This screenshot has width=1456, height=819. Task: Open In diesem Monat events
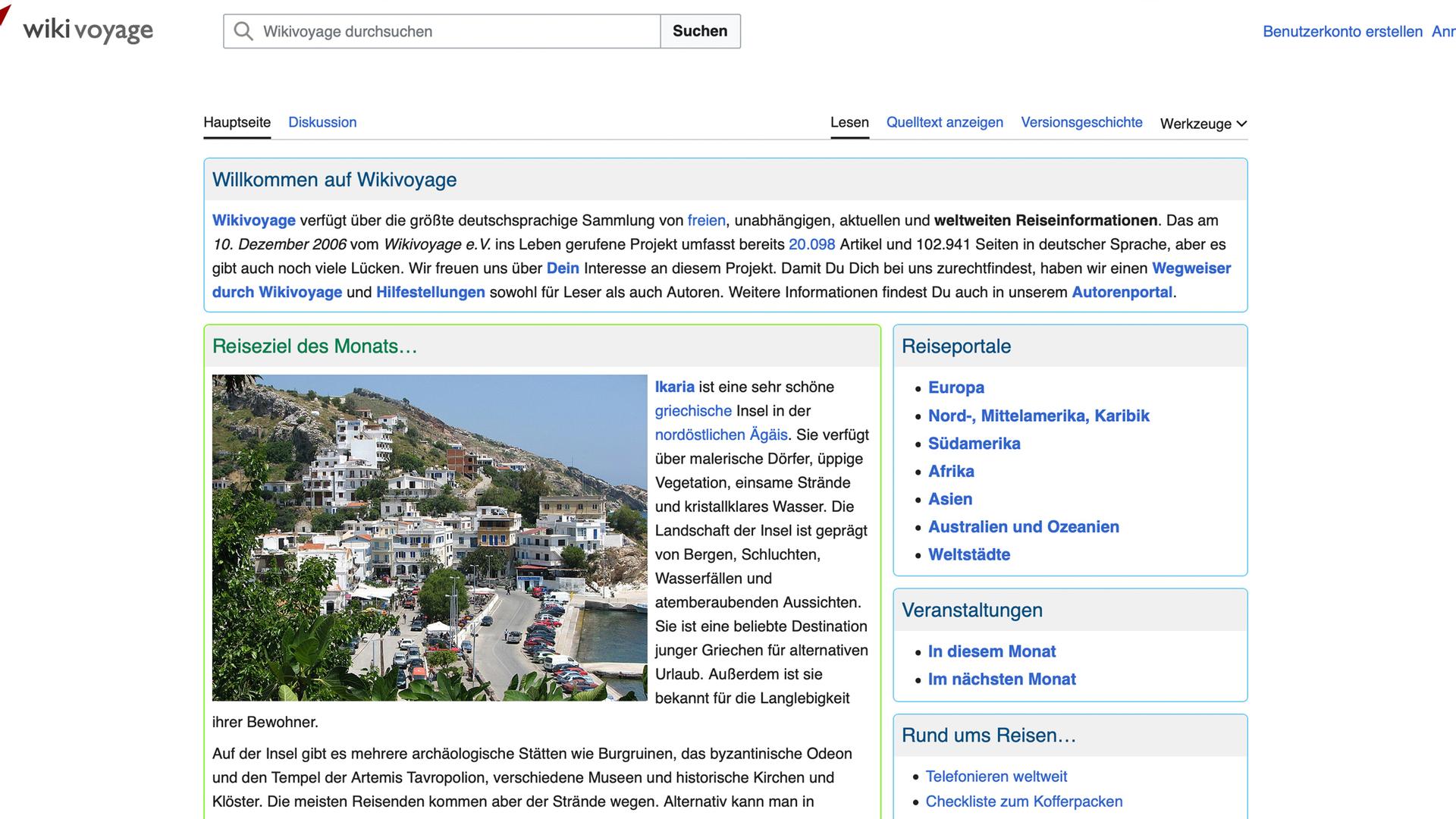pyautogui.click(x=991, y=651)
